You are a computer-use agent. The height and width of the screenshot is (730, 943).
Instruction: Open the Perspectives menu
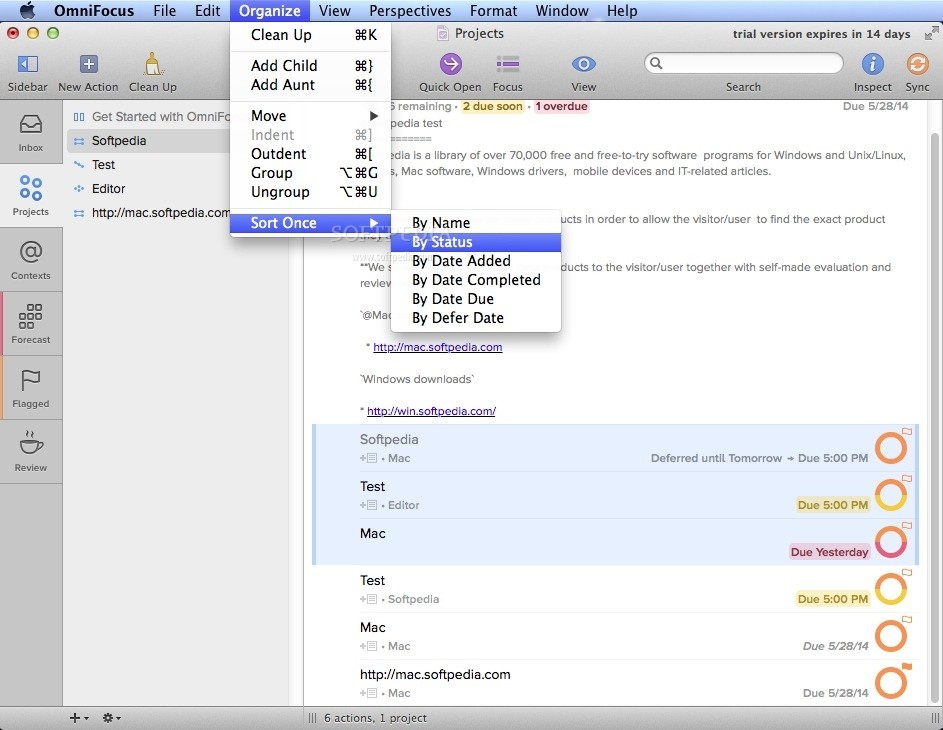tap(410, 11)
